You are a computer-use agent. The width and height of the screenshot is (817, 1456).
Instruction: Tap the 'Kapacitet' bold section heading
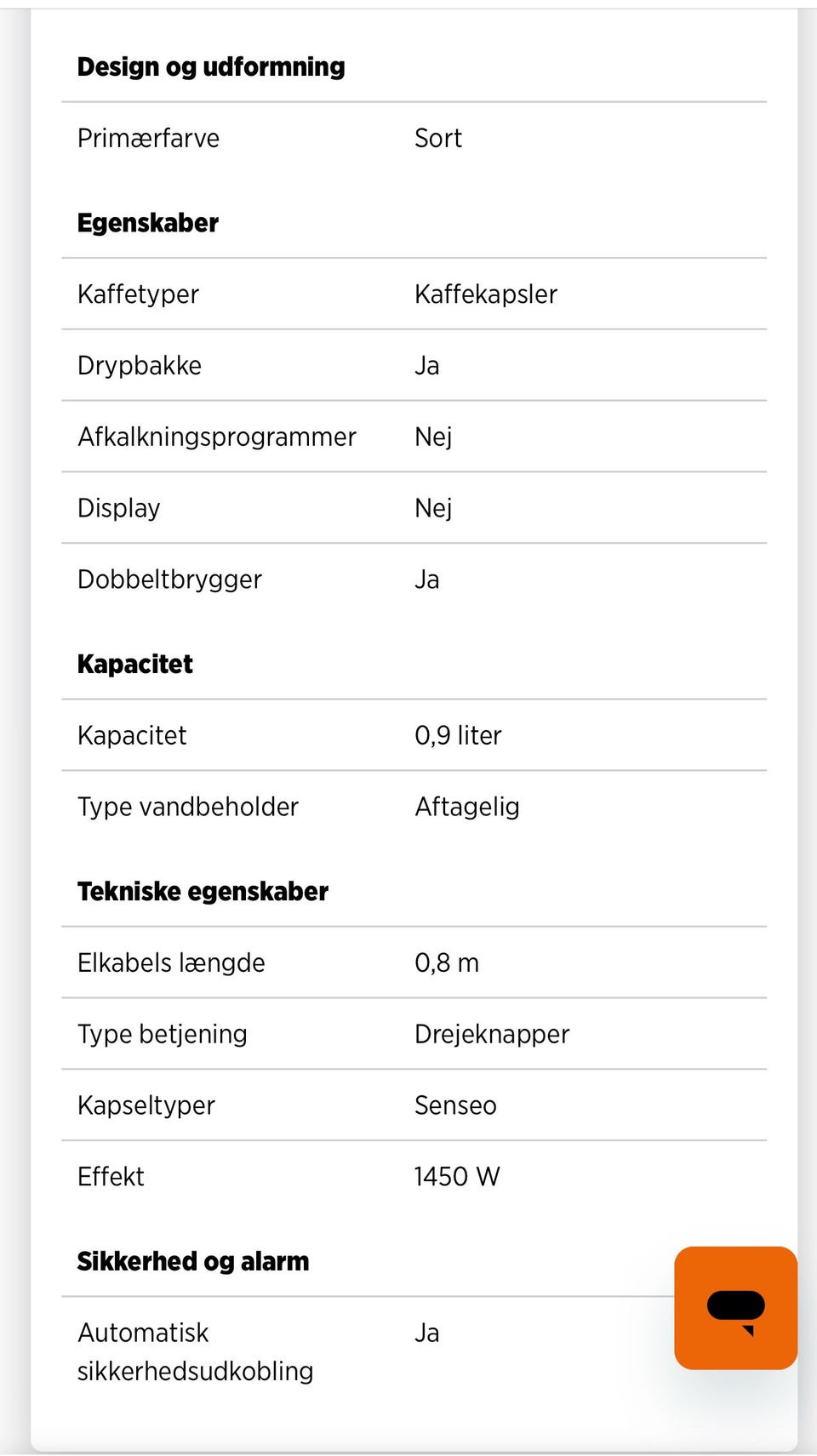pos(135,664)
